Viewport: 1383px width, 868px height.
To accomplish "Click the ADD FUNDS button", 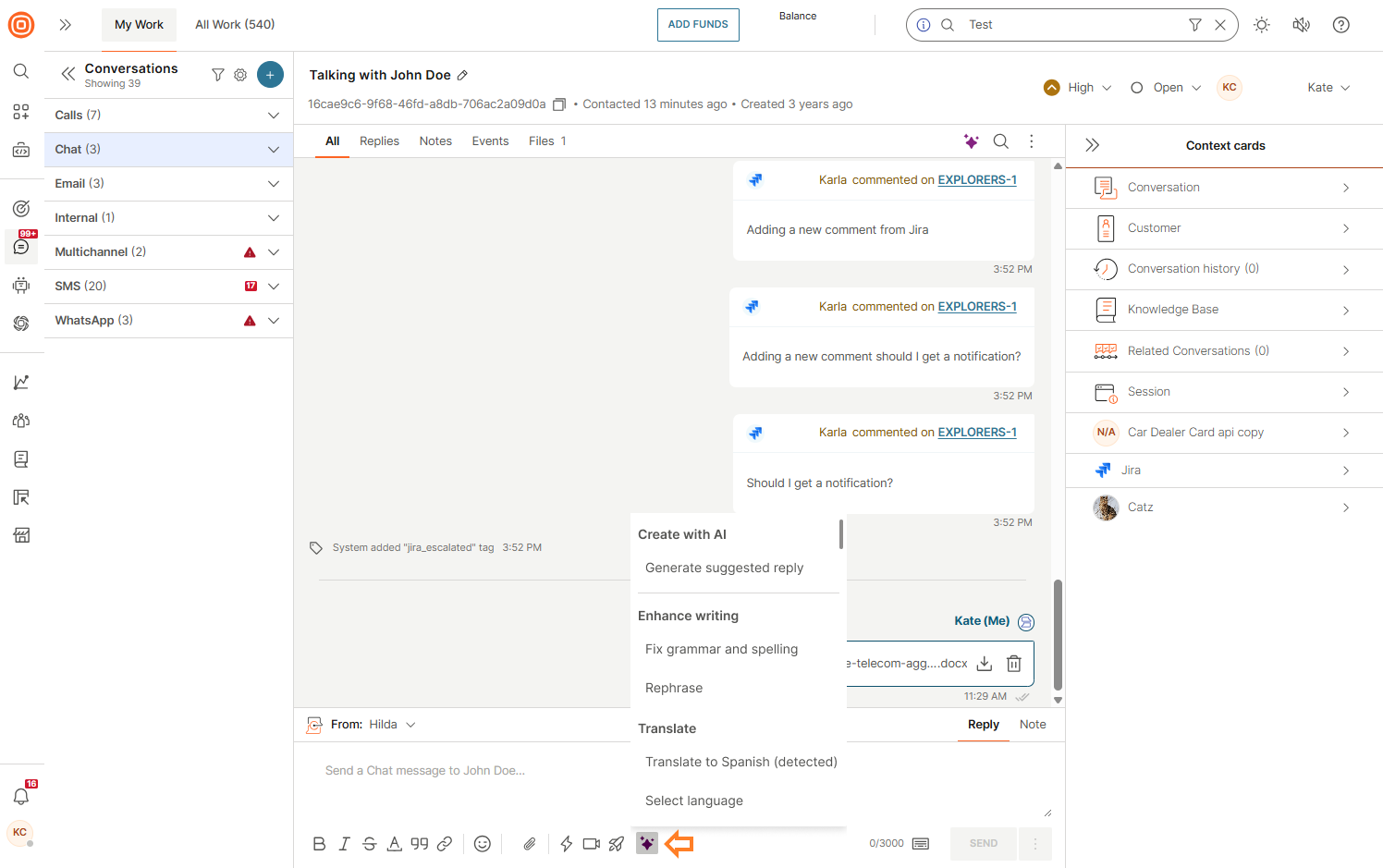I will [698, 25].
